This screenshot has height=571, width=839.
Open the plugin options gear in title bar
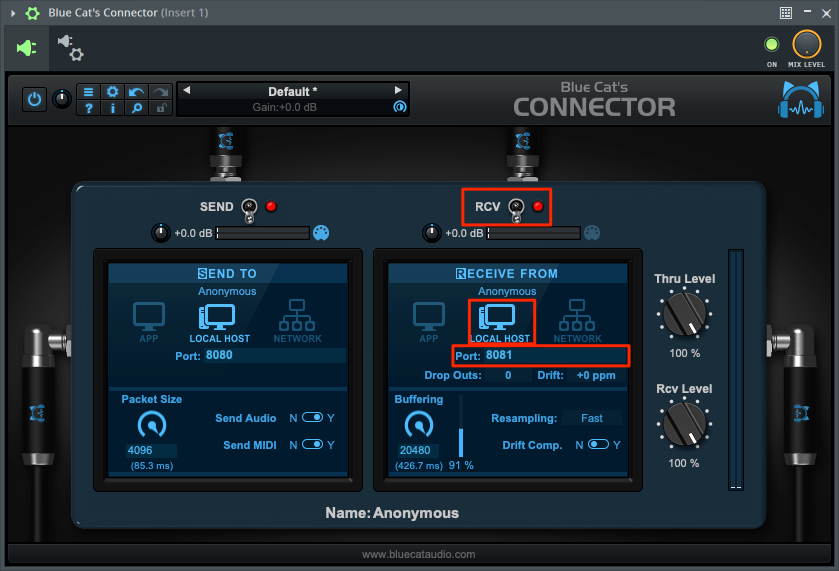coord(33,13)
